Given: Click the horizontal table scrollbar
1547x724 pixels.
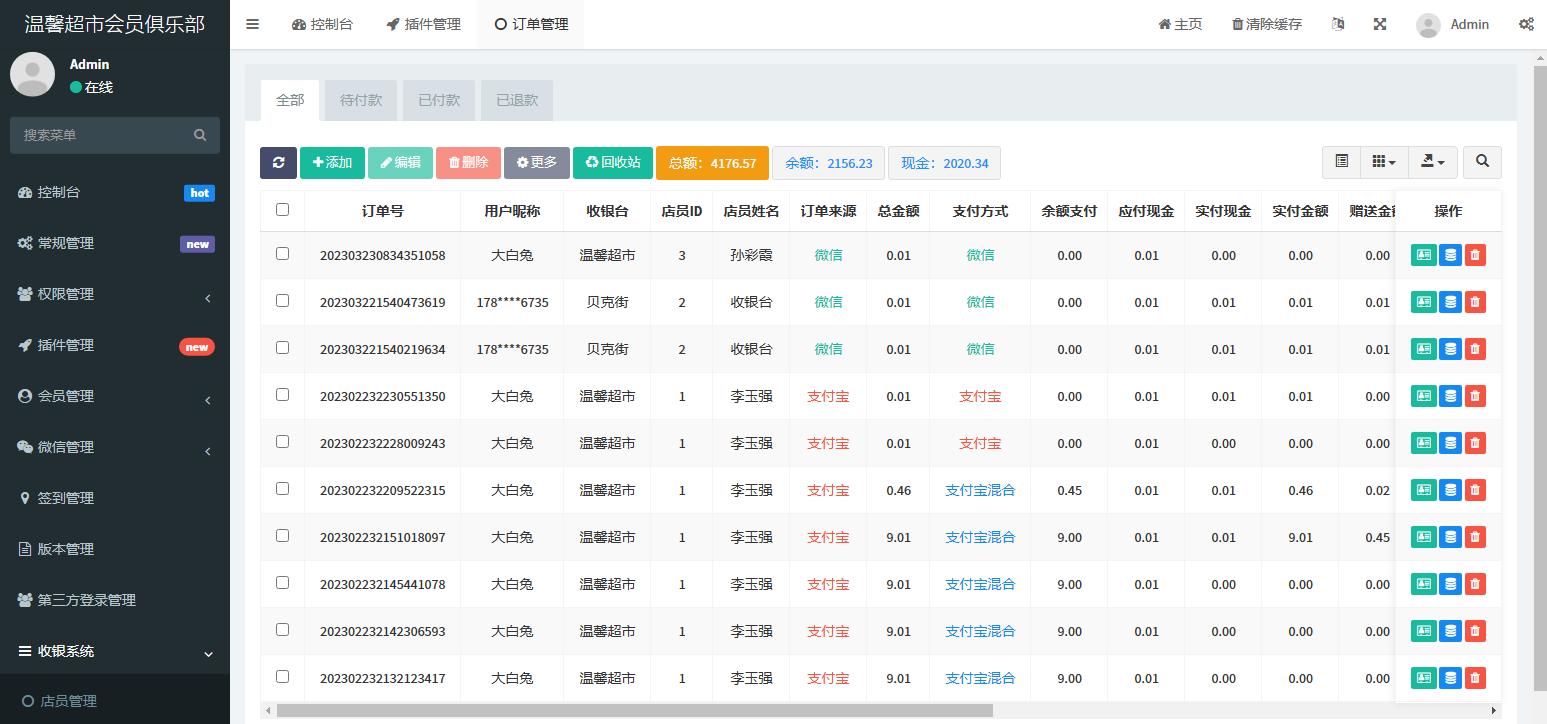Looking at the screenshot, I should 635,710.
